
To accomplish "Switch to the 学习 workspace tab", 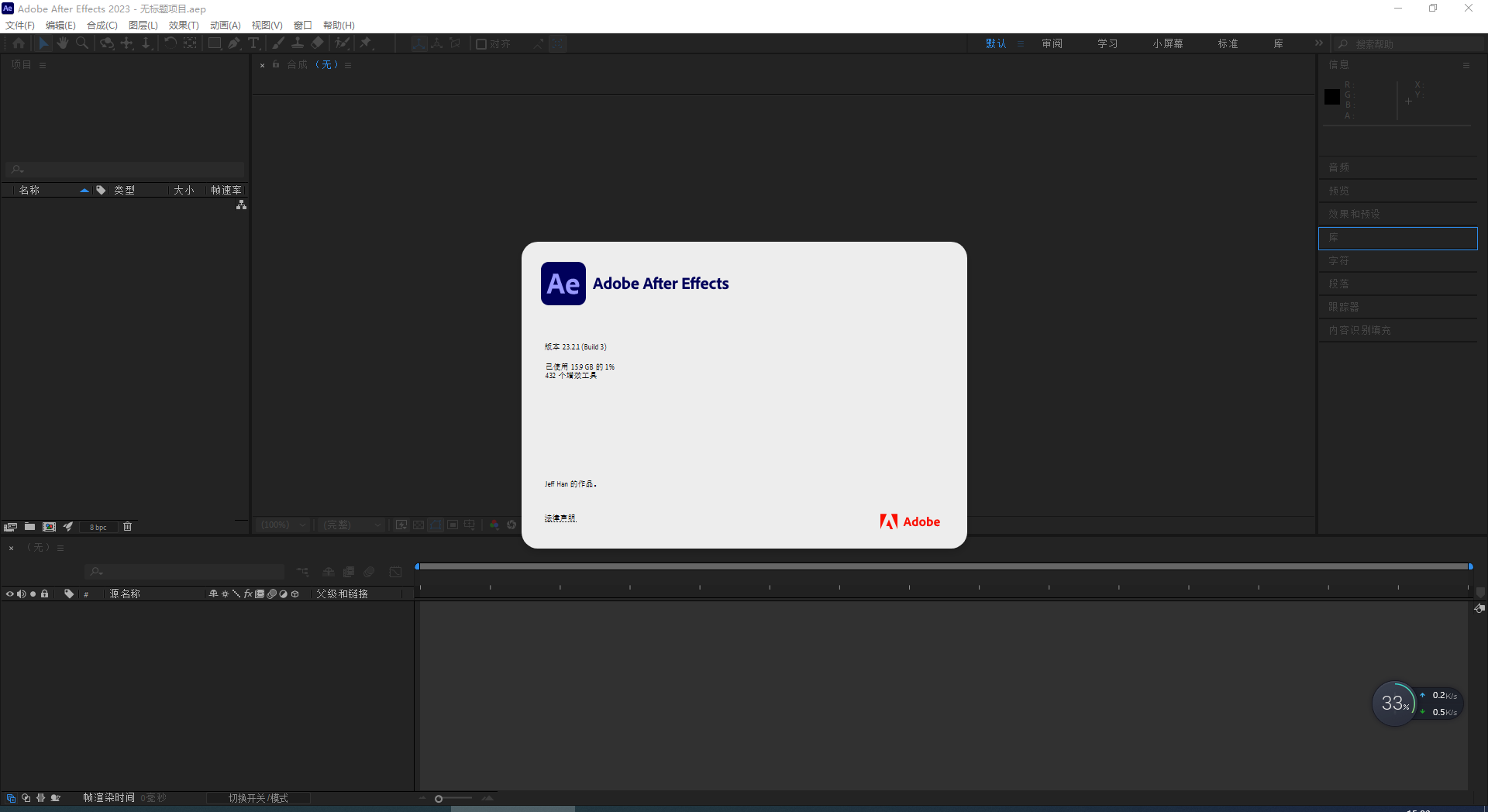I will (1107, 43).
